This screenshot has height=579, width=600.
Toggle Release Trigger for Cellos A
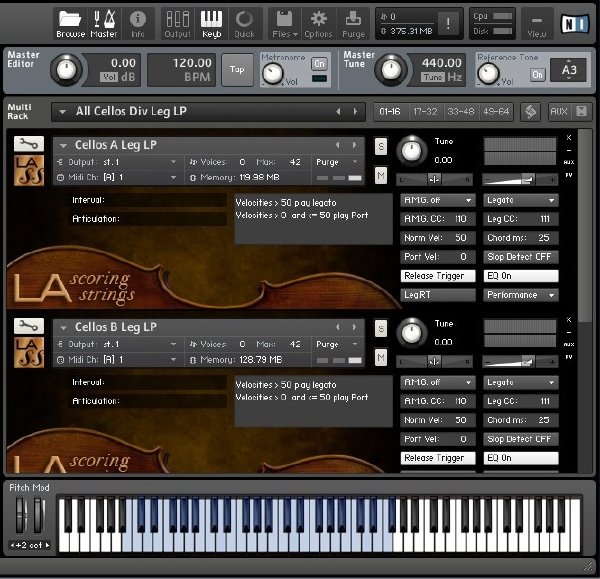pos(438,276)
